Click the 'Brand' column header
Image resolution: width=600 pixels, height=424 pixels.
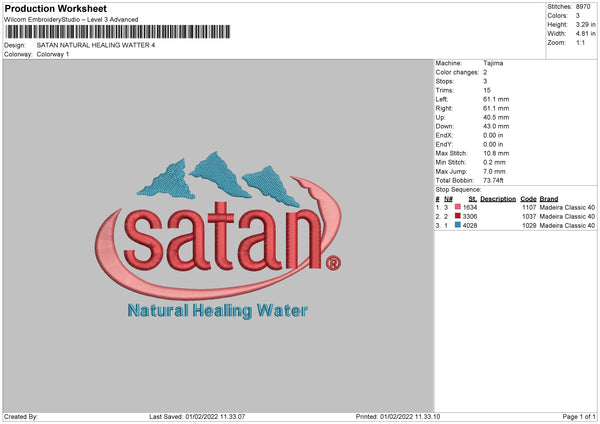coord(549,198)
